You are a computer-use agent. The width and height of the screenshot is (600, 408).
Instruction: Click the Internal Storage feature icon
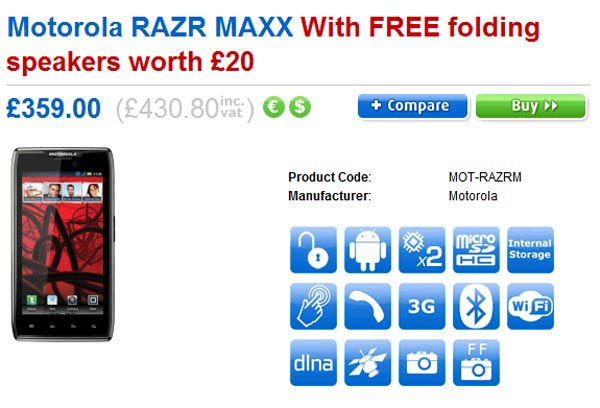(530, 250)
